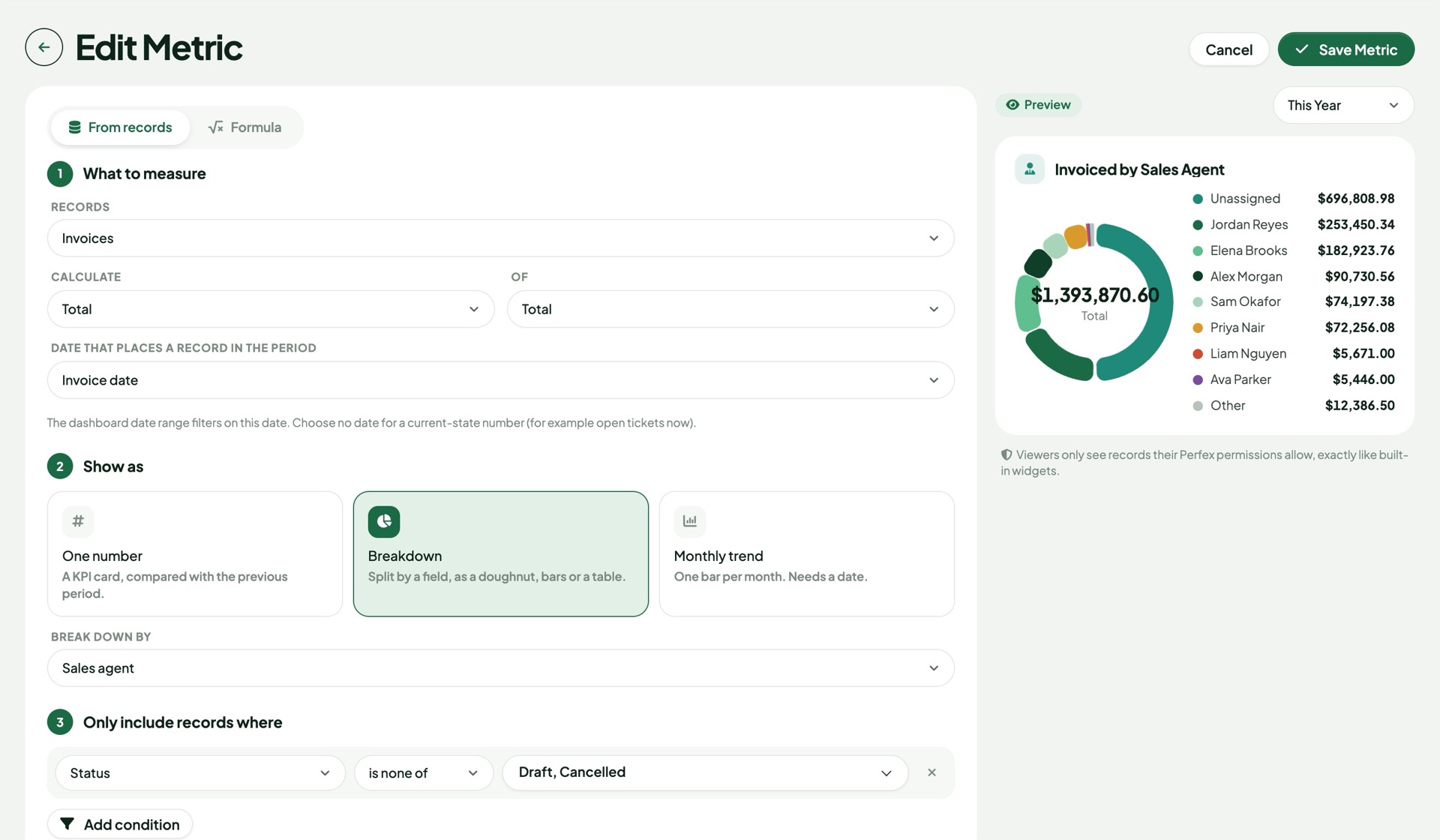
Task: Open the Invoice date dropdown
Action: (x=501, y=380)
